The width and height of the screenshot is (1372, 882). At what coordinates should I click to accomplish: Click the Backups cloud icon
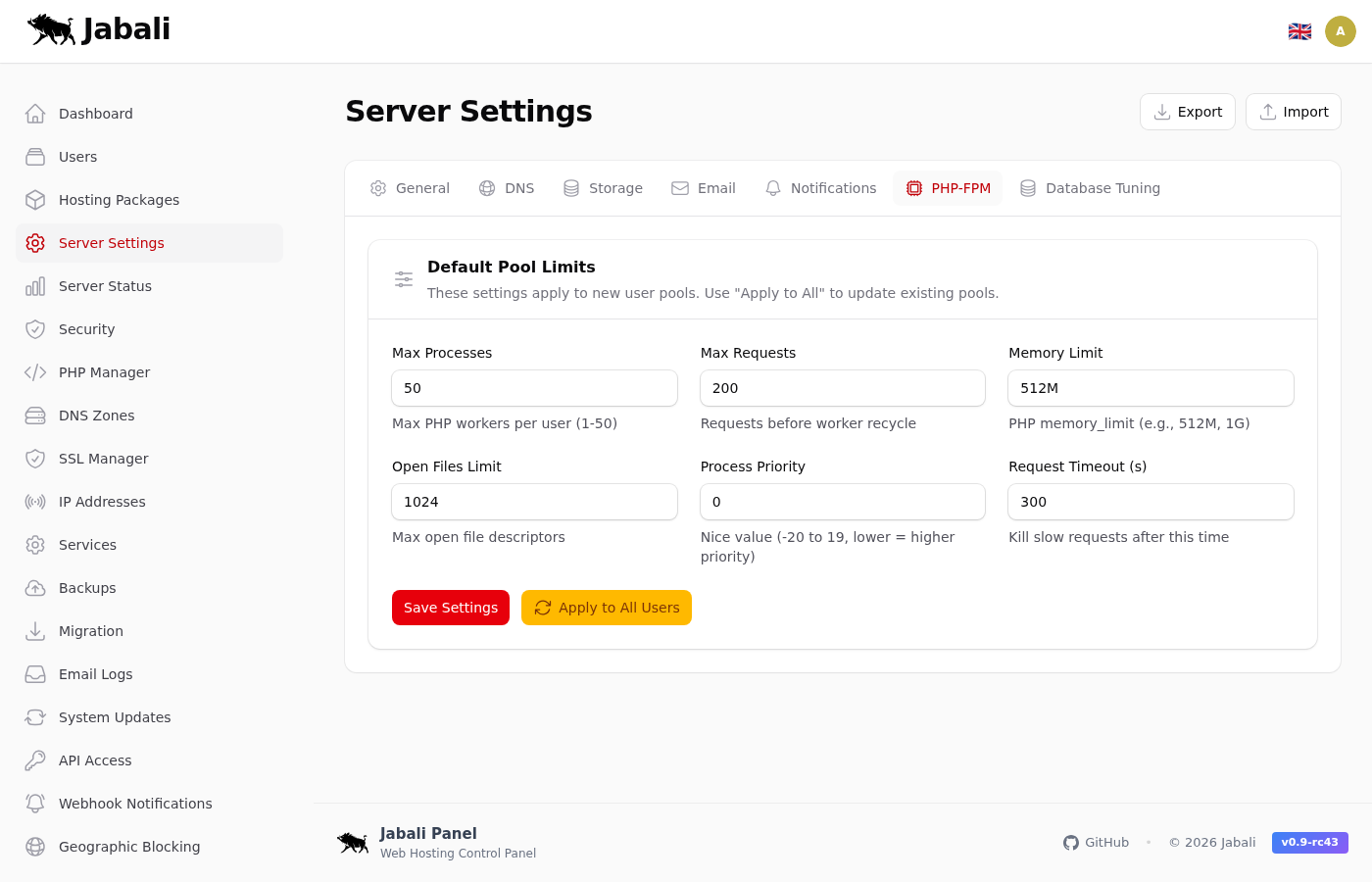[35, 588]
